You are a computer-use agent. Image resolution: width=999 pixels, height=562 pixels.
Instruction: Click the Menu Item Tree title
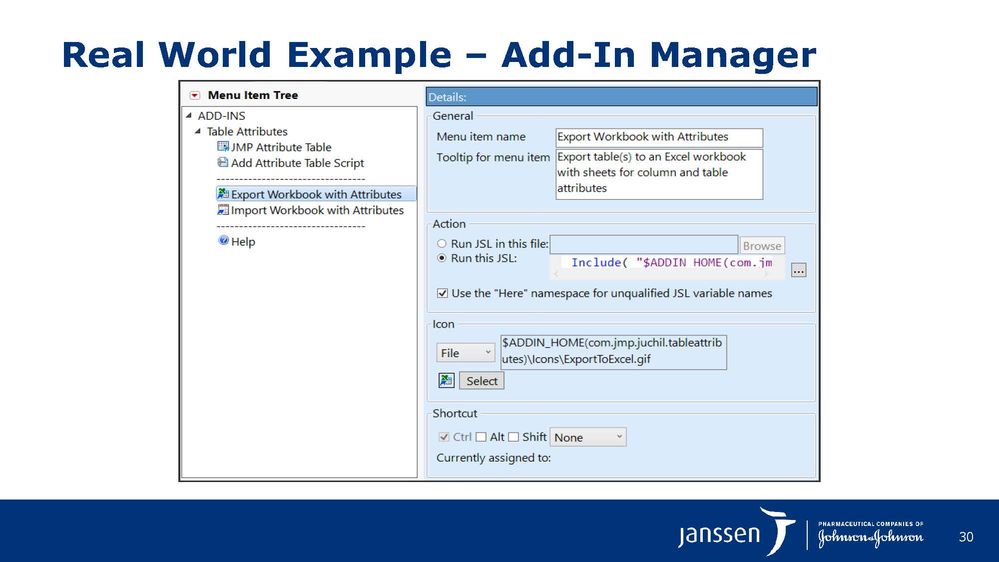click(x=253, y=95)
